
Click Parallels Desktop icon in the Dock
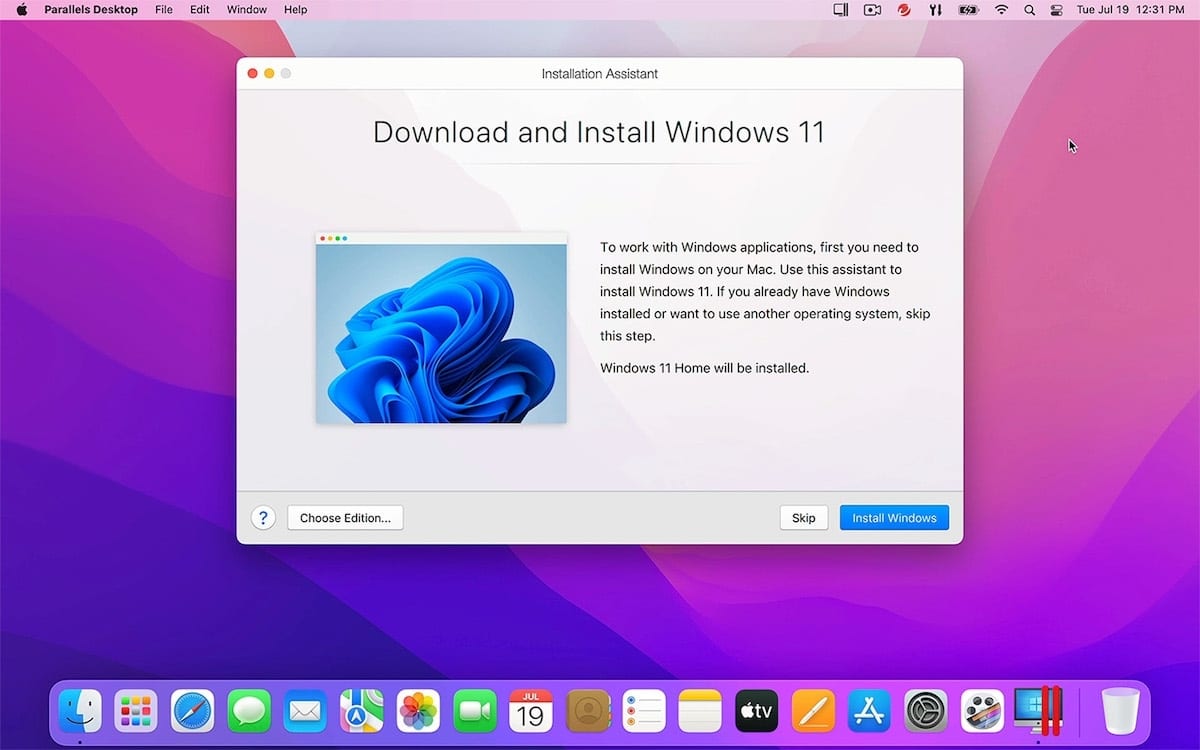pyautogui.click(x=1039, y=711)
